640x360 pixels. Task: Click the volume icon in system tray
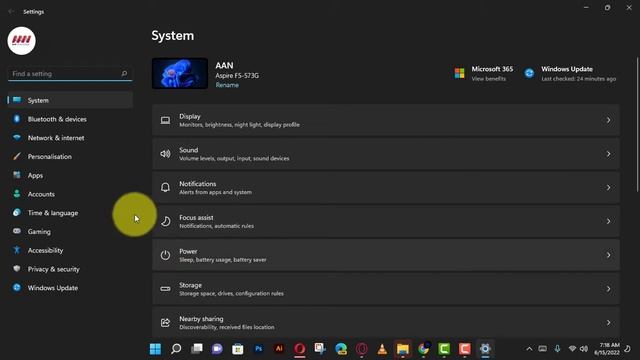584,349
